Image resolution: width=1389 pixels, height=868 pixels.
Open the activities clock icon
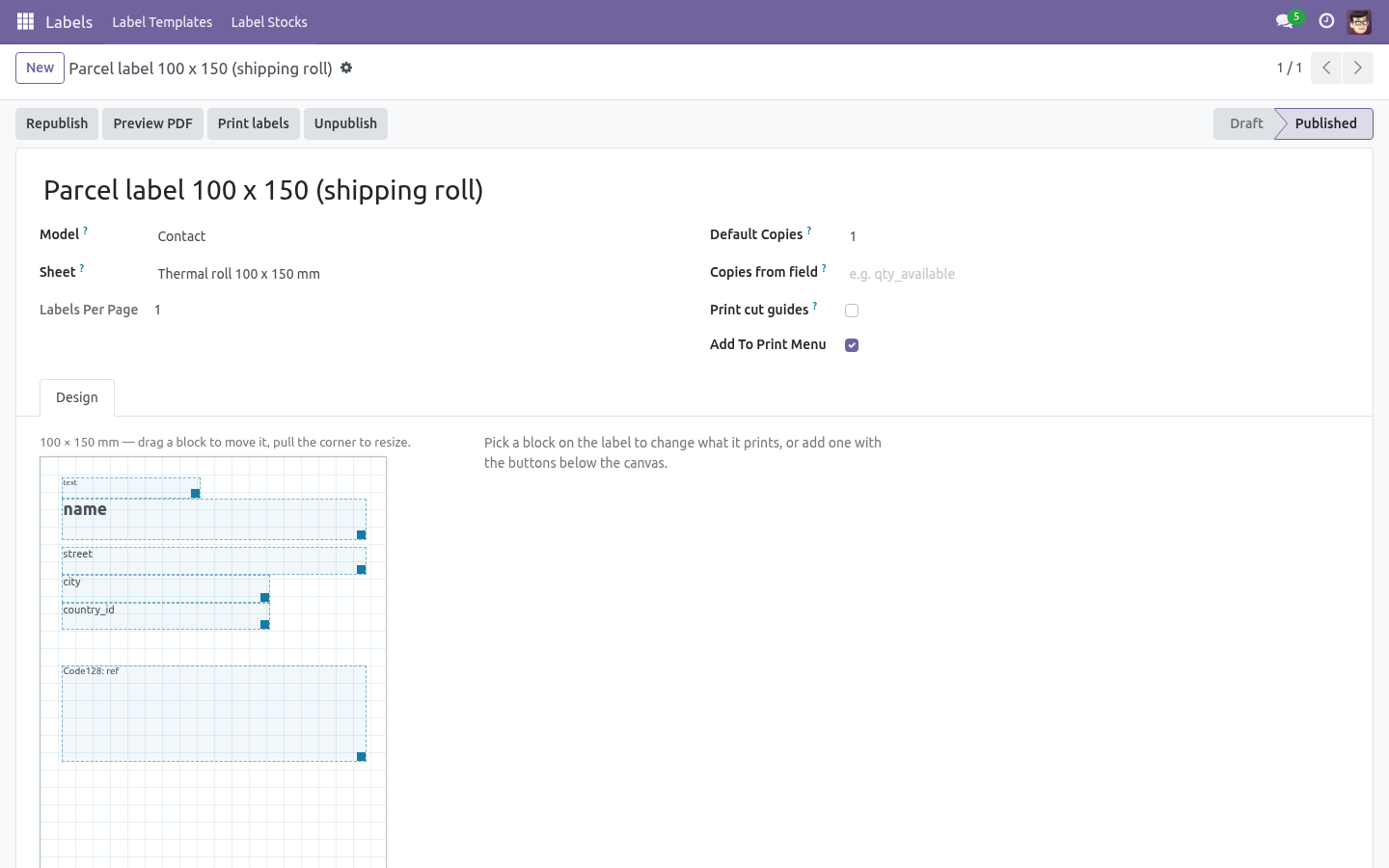click(1326, 21)
